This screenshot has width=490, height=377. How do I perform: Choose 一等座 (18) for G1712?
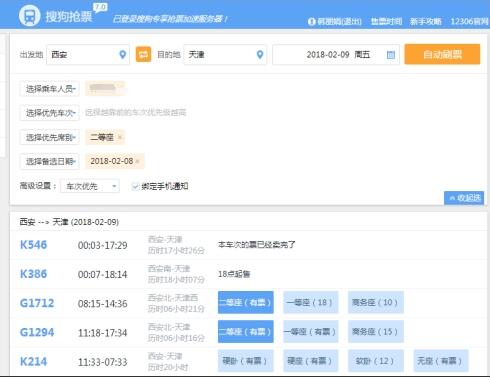(311, 302)
